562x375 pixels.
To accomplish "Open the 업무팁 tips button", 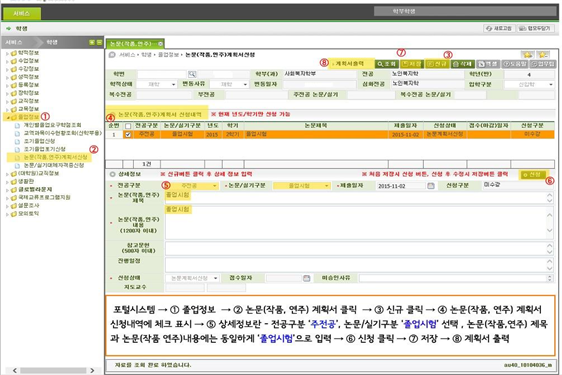I will (x=543, y=64).
